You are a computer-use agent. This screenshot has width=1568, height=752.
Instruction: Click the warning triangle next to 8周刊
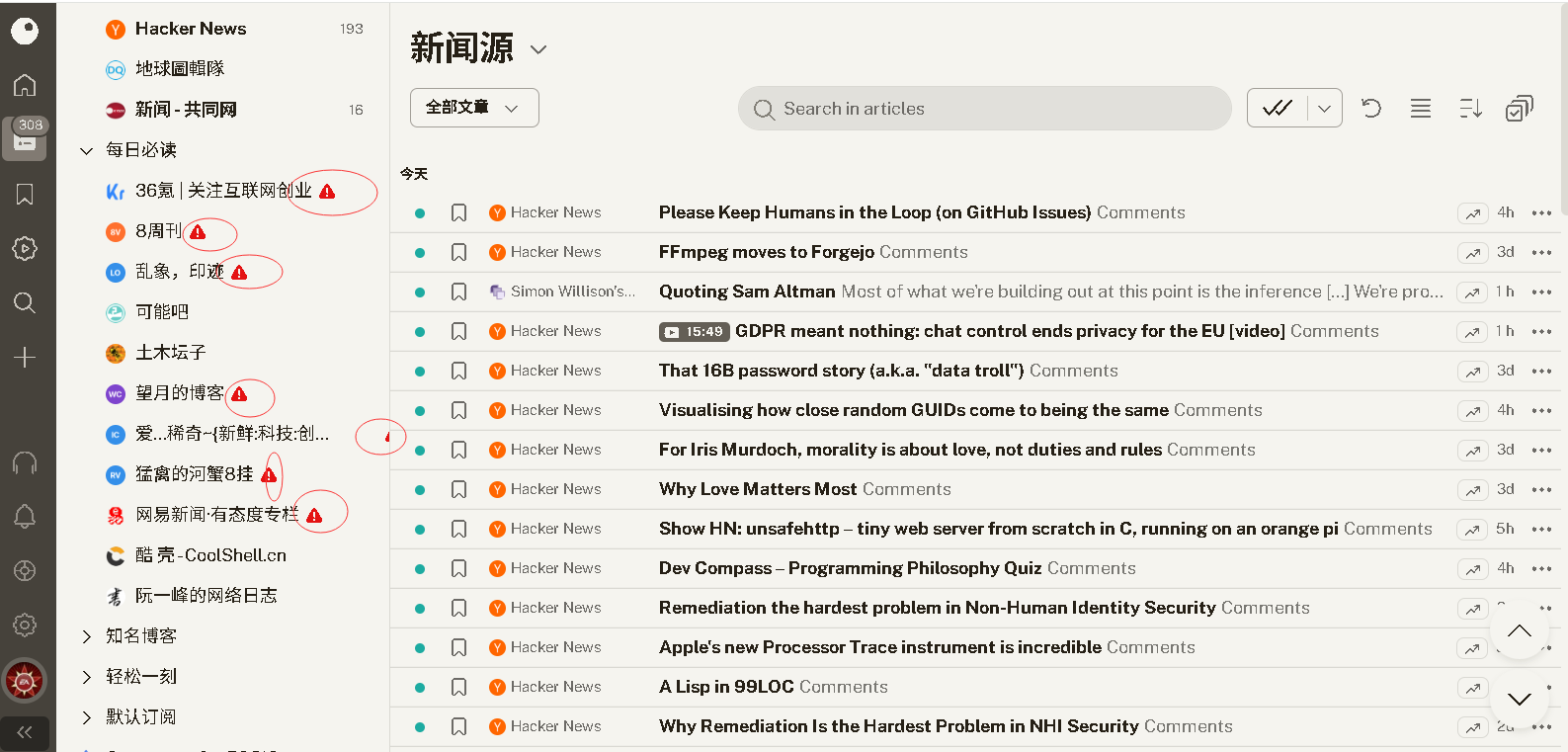tap(198, 232)
